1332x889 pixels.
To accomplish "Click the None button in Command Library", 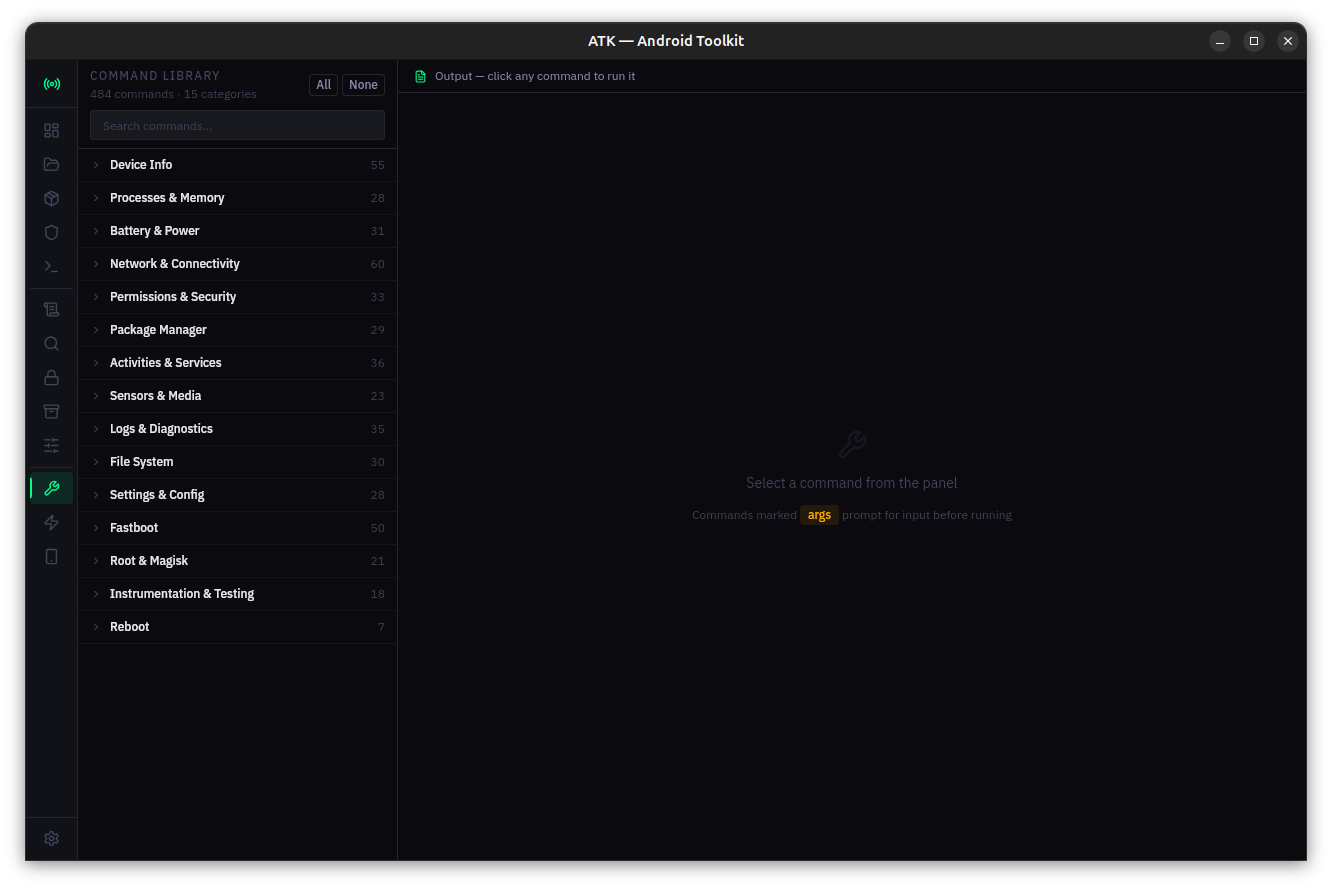I will pyautogui.click(x=364, y=85).
